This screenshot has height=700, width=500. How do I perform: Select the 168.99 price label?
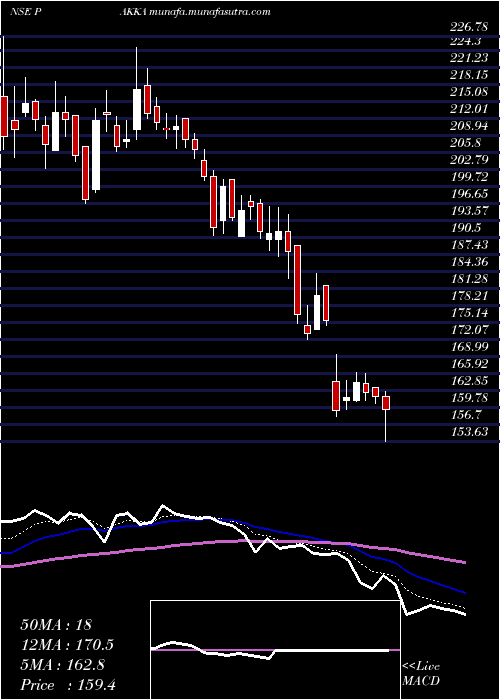(x=468, y=346)
